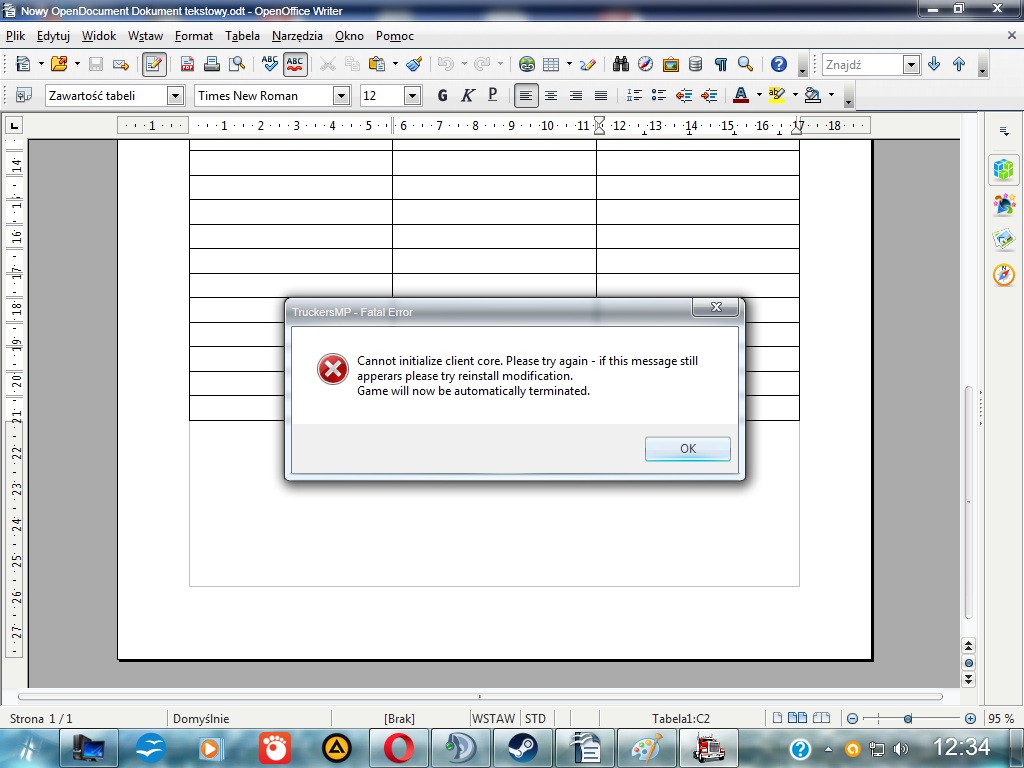Toggle italic K formatting
The width and height of the screenshot is (1024, 768).
coord(468,95)
